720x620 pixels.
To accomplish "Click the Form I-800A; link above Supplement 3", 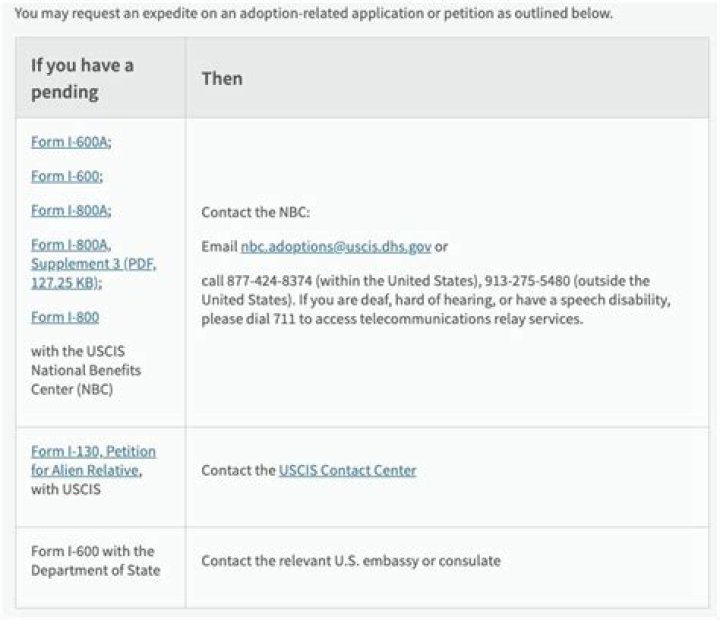I will tap(71, 210).
